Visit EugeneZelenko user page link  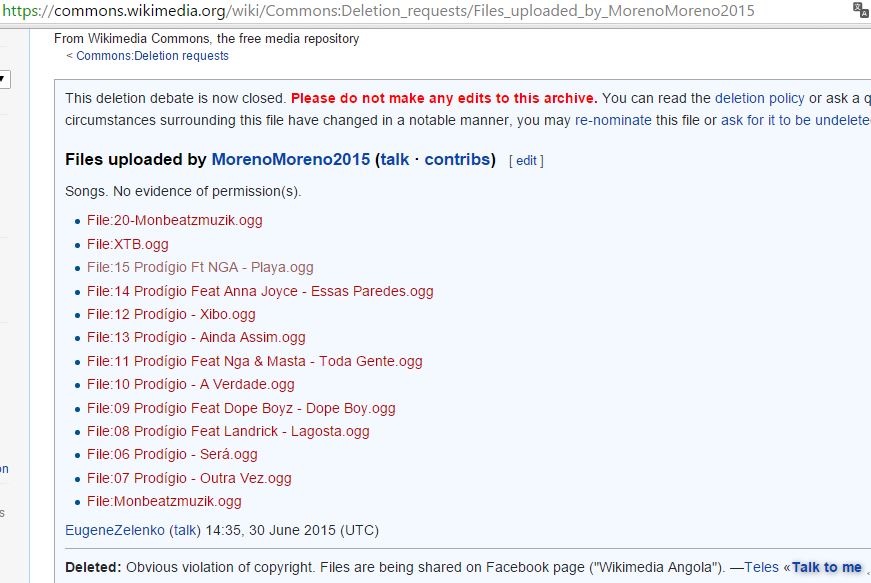(115, 530)
